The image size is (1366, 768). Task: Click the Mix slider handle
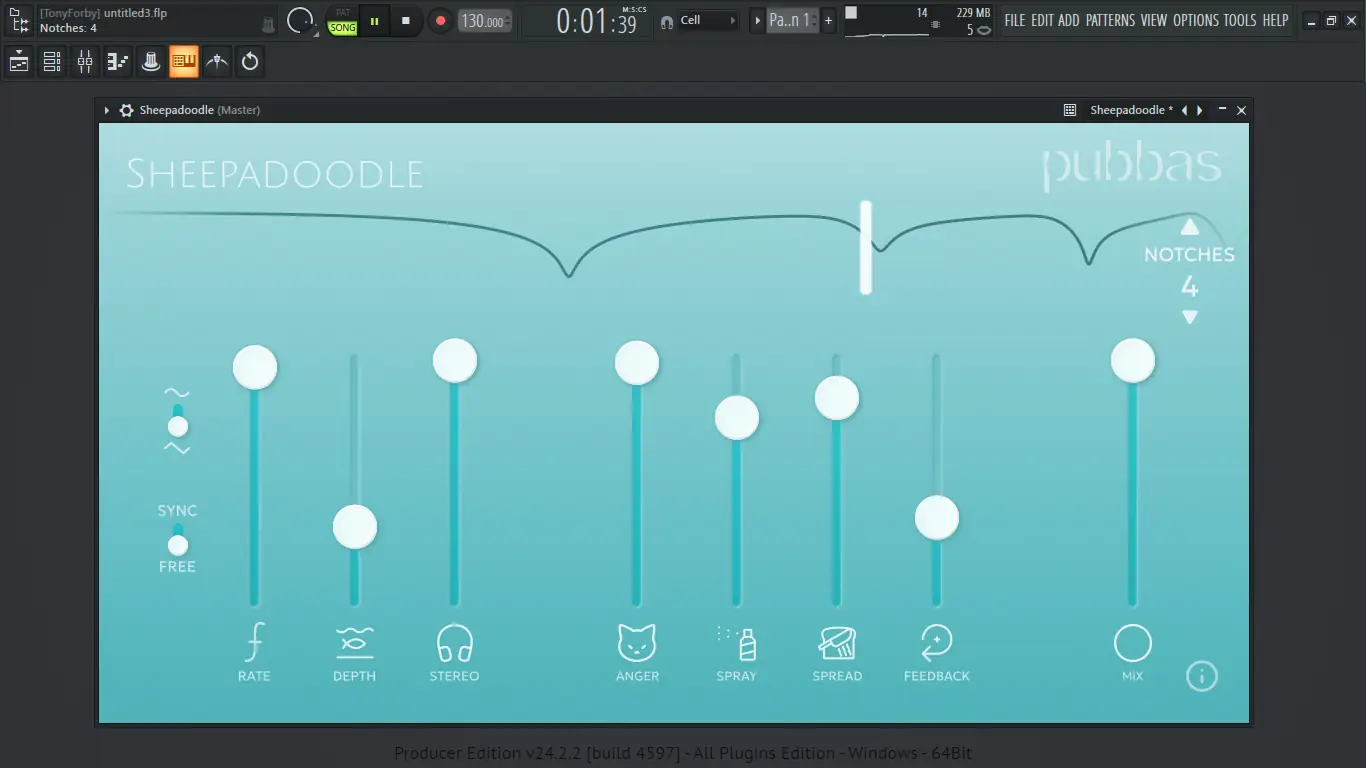[1133, 360]
